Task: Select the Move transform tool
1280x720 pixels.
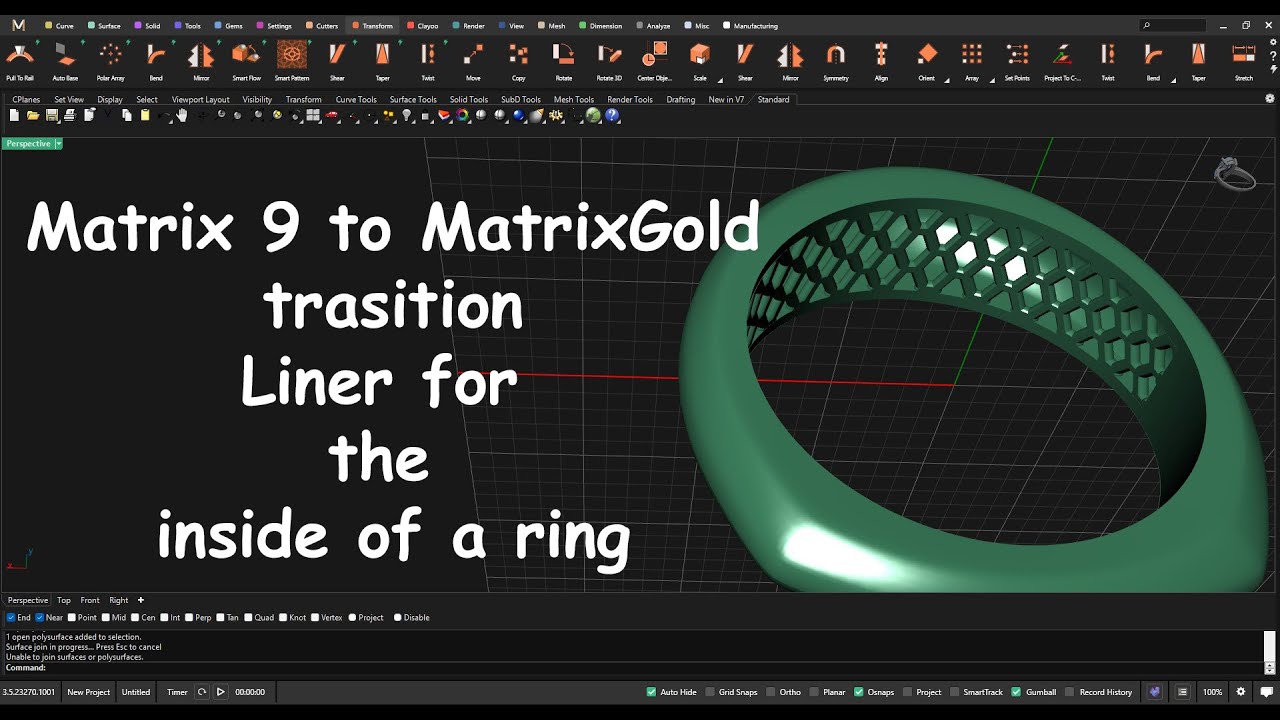Action: pos(473,62)
